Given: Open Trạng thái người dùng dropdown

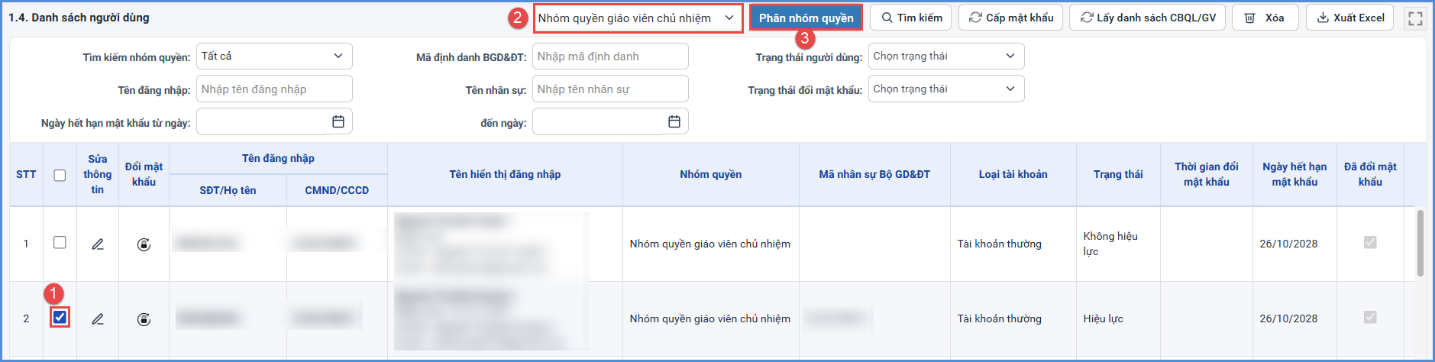Looking at the screenshot, I should 946,56.
